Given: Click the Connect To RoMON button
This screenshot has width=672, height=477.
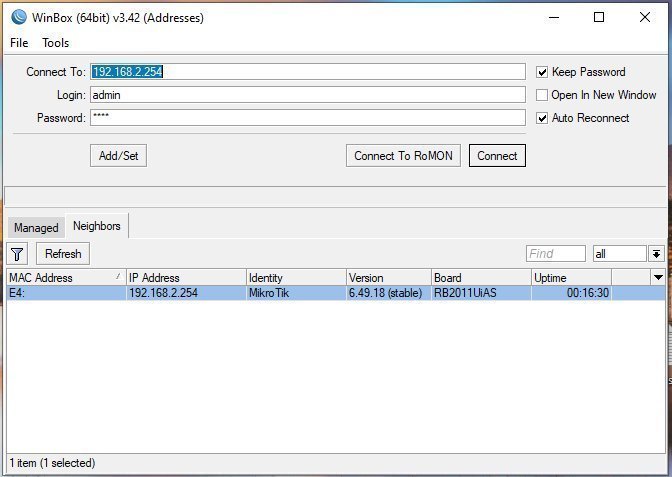Looking at the screenshot, I should point(403,156).
